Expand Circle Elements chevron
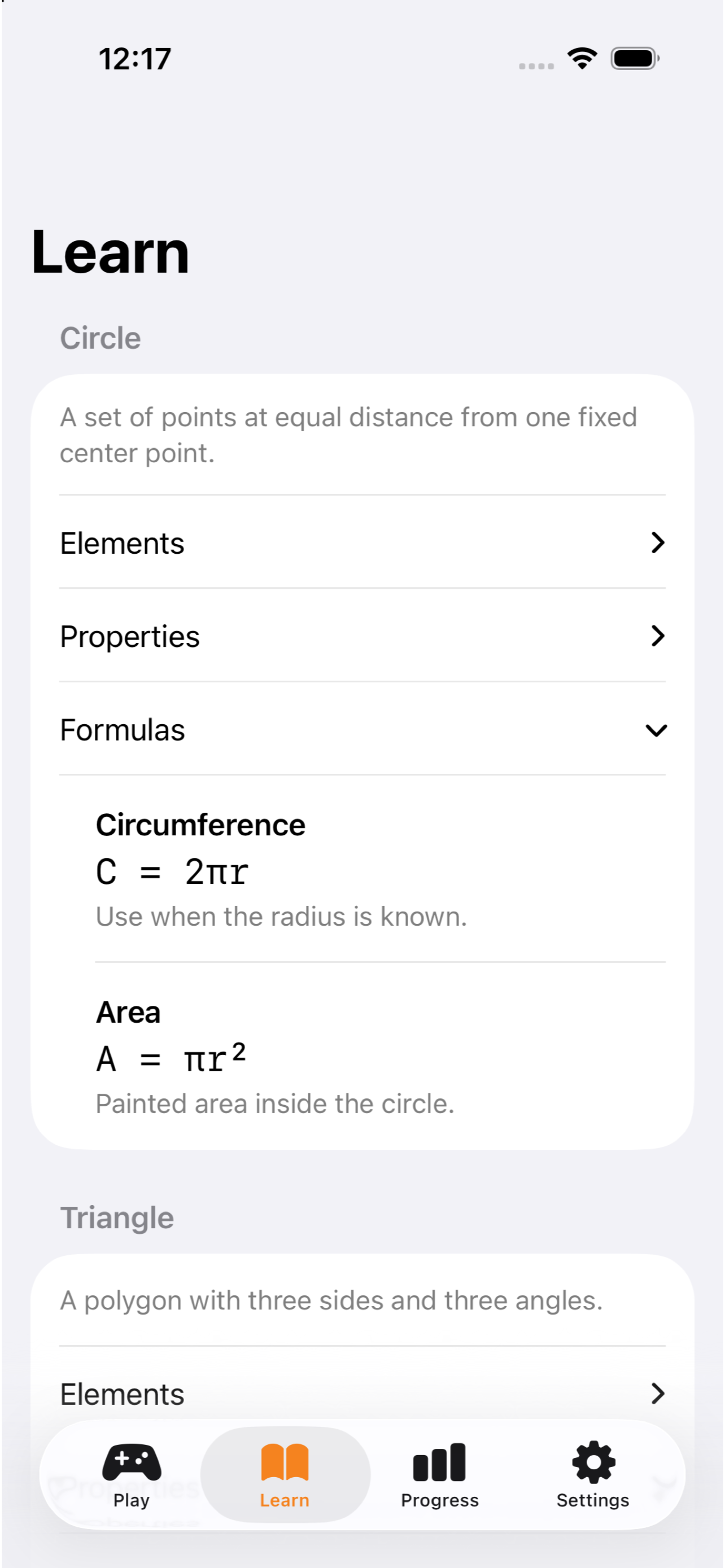 (657, 542)
